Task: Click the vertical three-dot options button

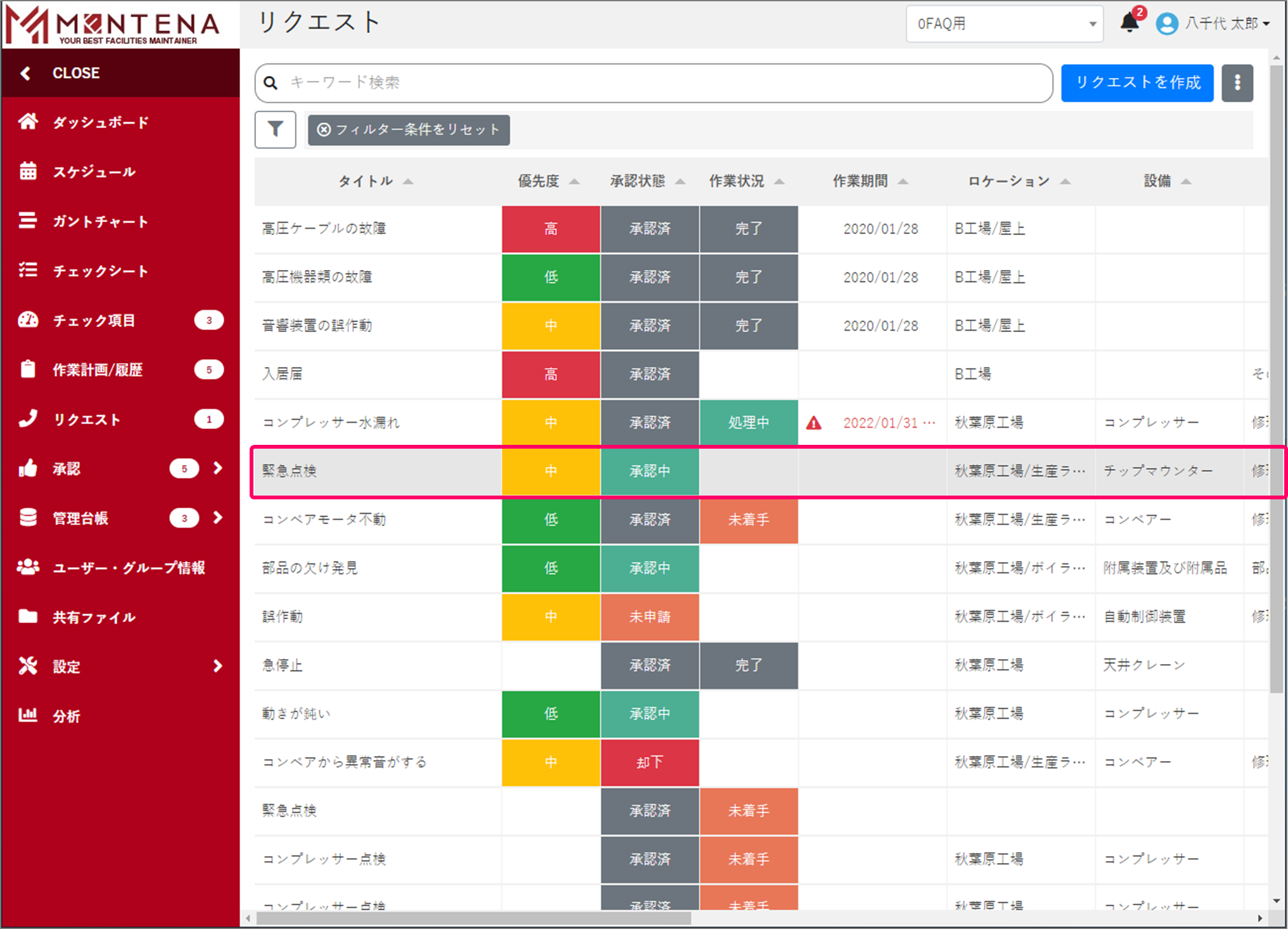Action: click(x=1237, y=82)
